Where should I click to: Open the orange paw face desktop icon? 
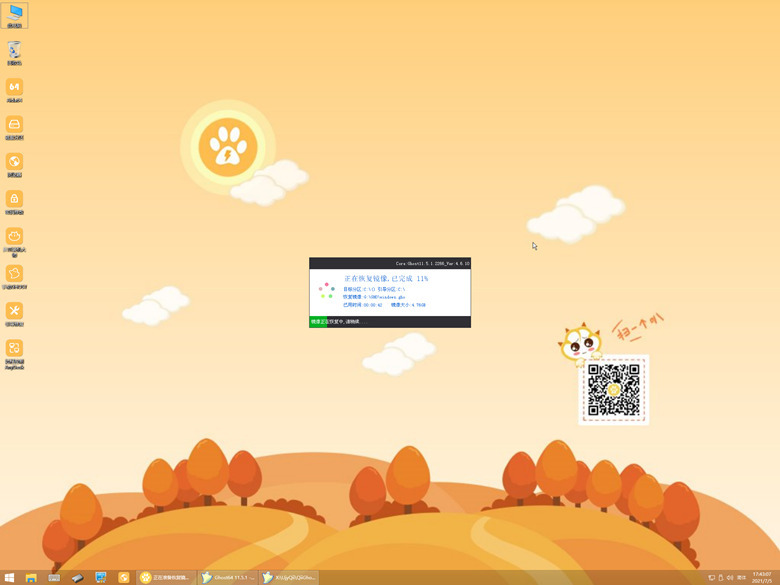pyautogui.click(x=15, y=237)
